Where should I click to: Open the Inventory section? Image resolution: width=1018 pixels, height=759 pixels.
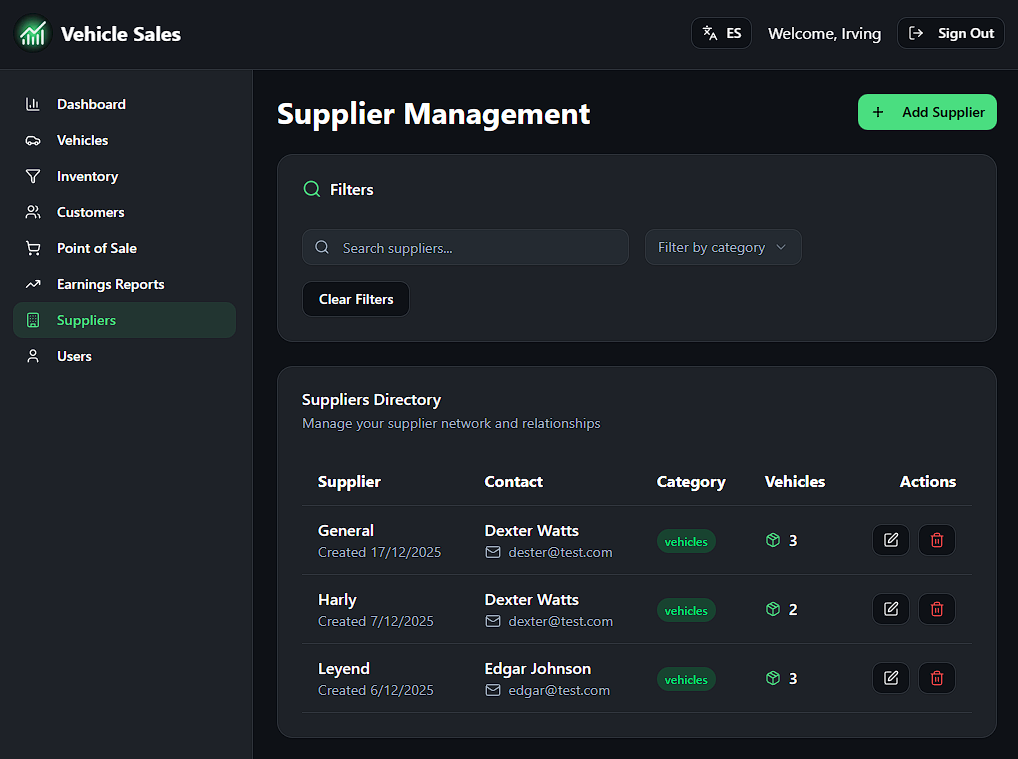tap(124, 176)
